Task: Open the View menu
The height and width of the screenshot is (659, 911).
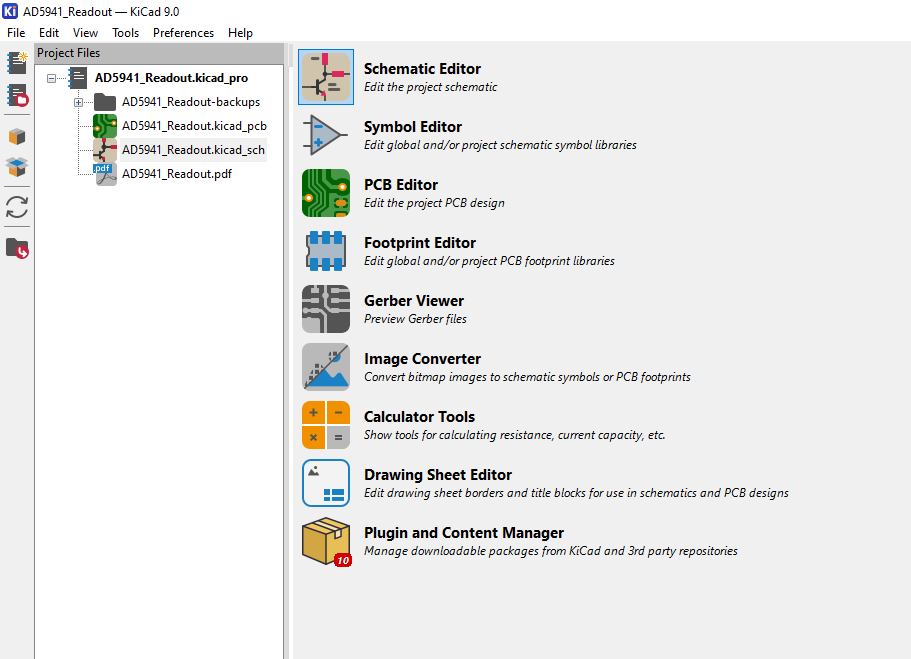Action: point(85,33)
